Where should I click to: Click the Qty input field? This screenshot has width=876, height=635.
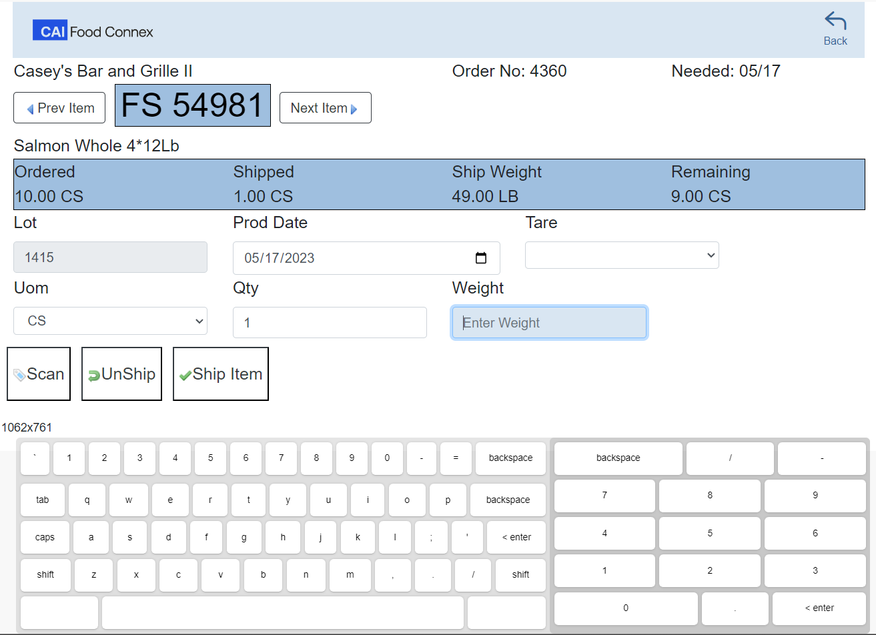point(329,323)
